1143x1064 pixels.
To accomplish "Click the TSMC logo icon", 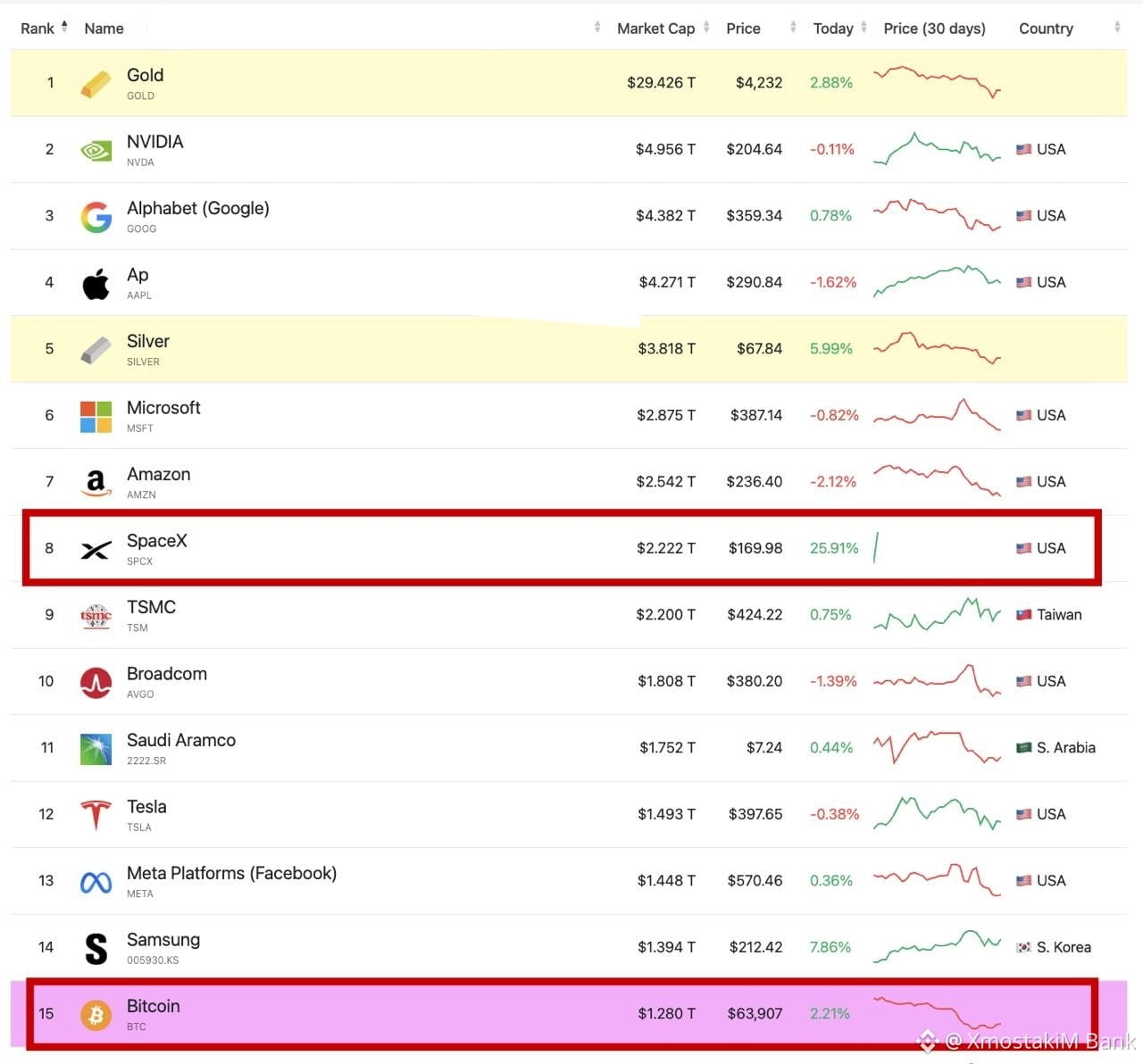I will coord(96,616).
